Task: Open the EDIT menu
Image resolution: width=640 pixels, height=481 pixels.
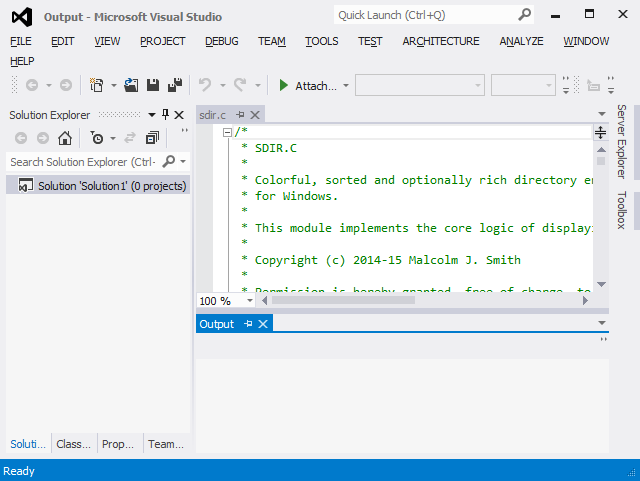Action: pyautogui.click(x=62, y=41)
